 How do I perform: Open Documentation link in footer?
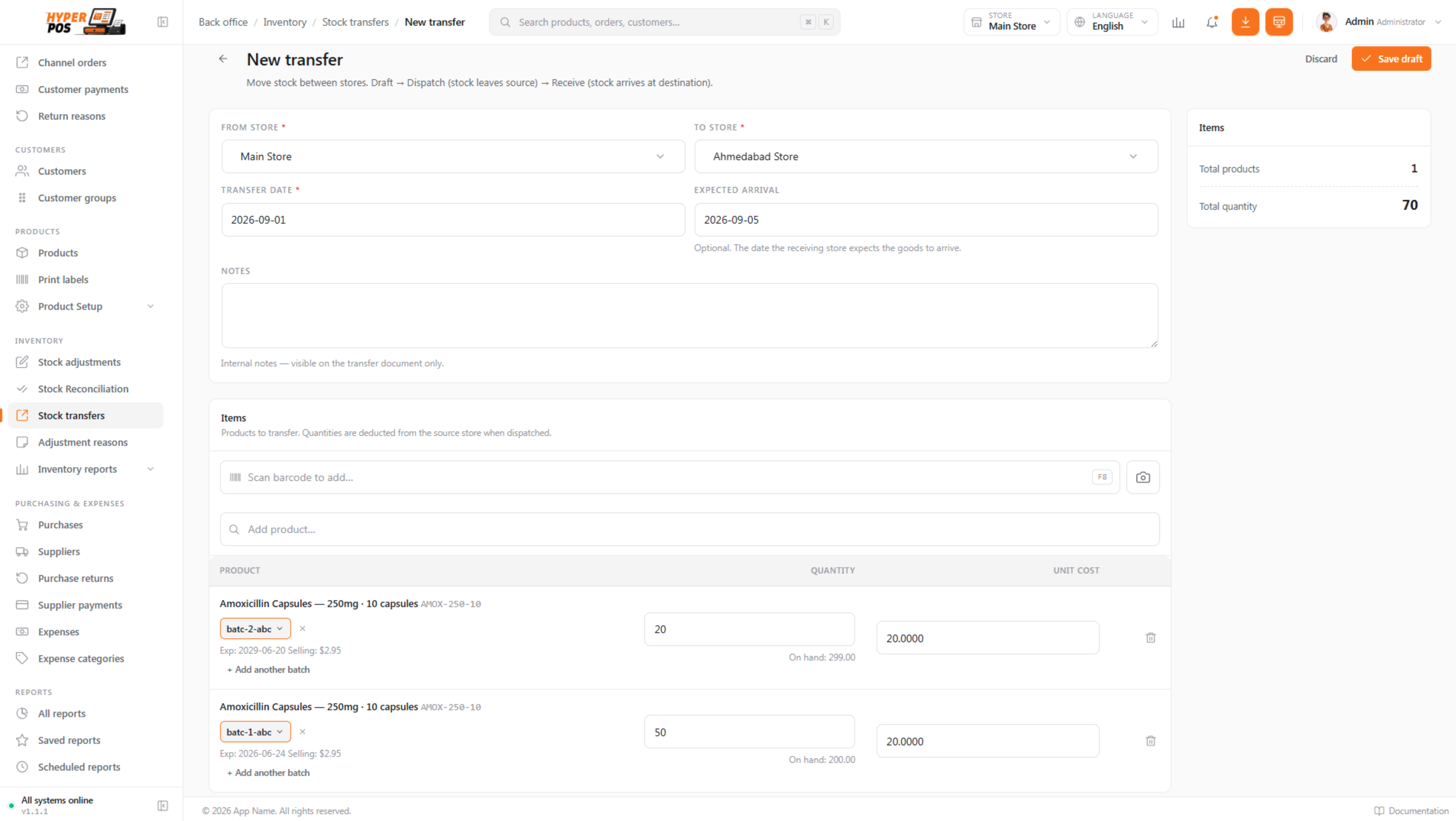[1411, 811]
